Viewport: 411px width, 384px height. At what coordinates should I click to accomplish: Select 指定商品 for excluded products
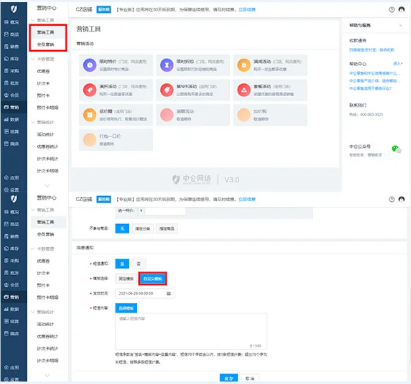(x=167, y=229)
